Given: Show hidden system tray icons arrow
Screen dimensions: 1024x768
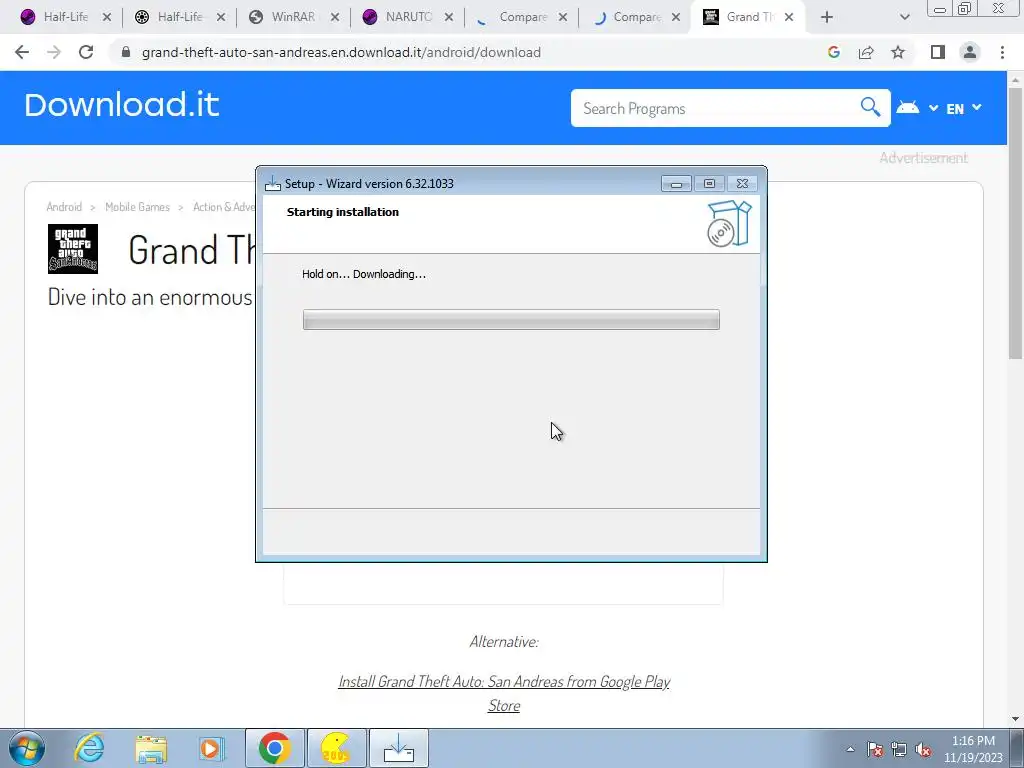Looking at the screenshot, I should point(850,749).
